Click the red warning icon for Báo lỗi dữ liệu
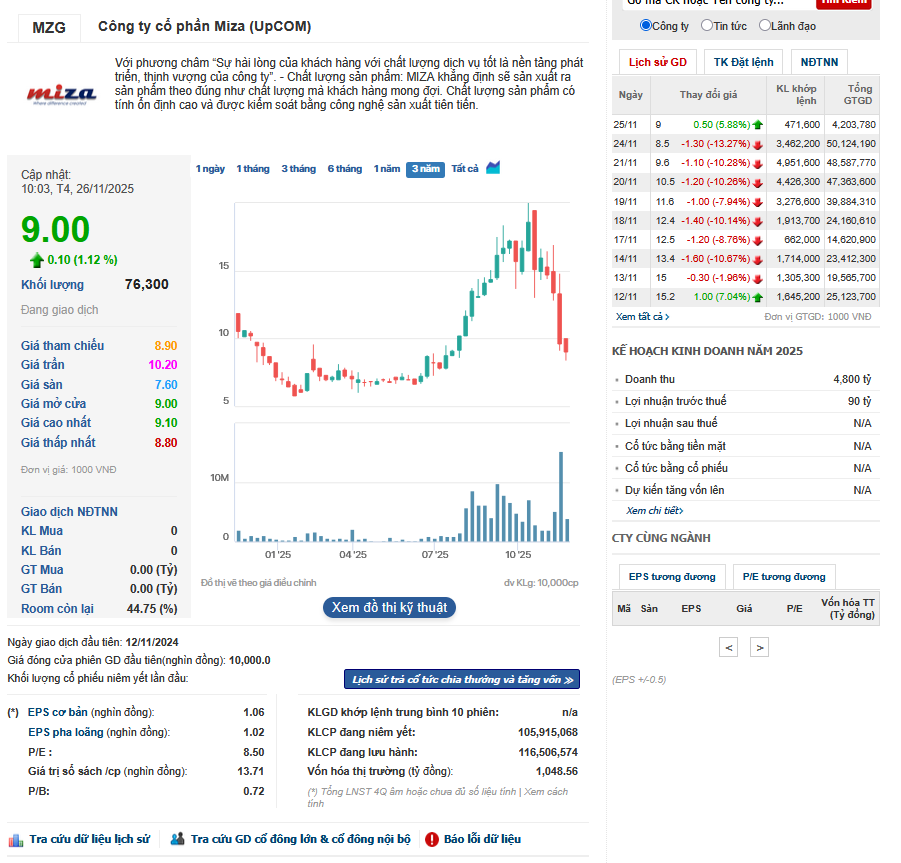The height and width of the screenshot is (863, 901). point(432,839)
